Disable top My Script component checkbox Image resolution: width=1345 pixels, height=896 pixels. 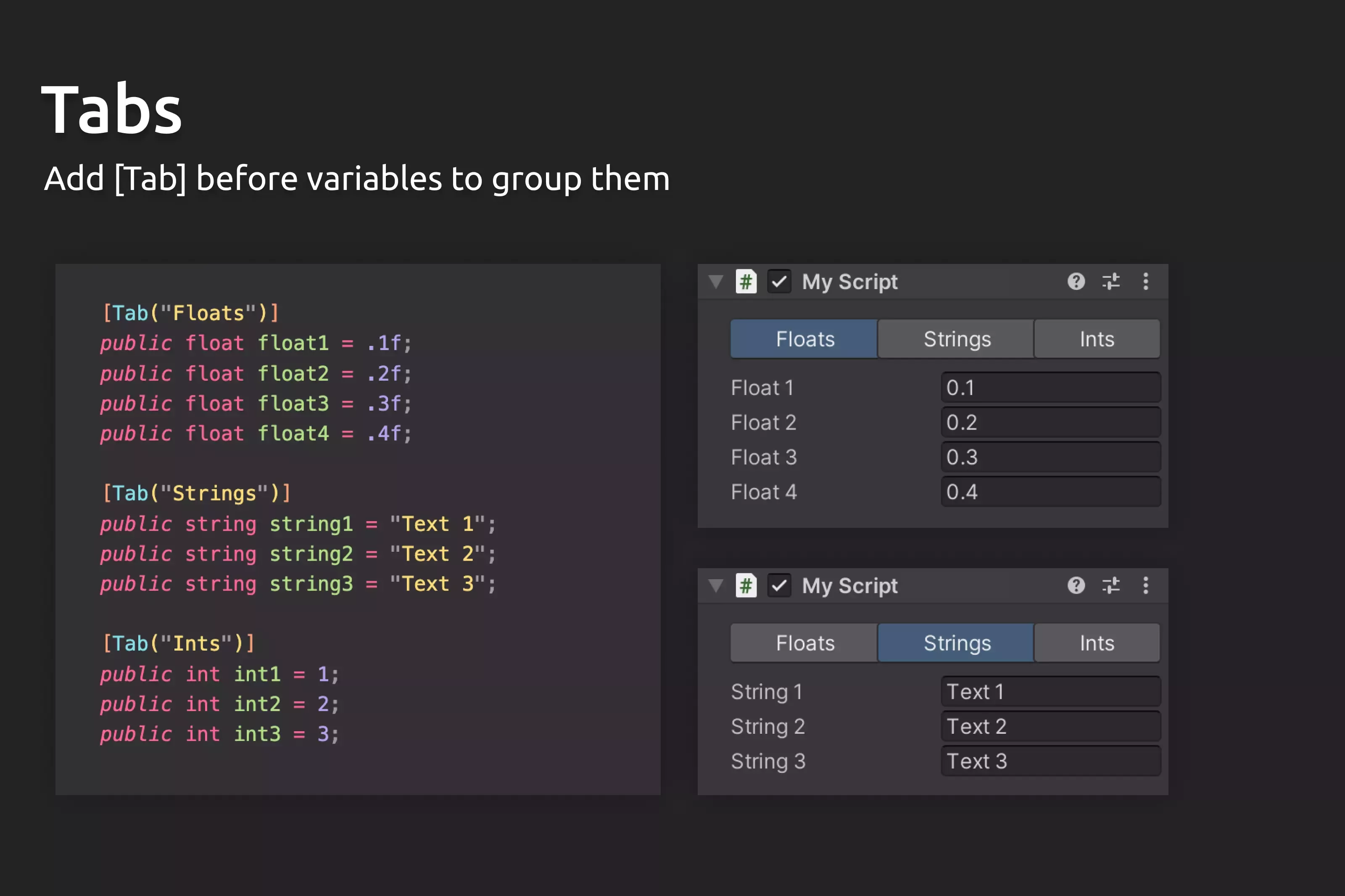coord(779,281)
